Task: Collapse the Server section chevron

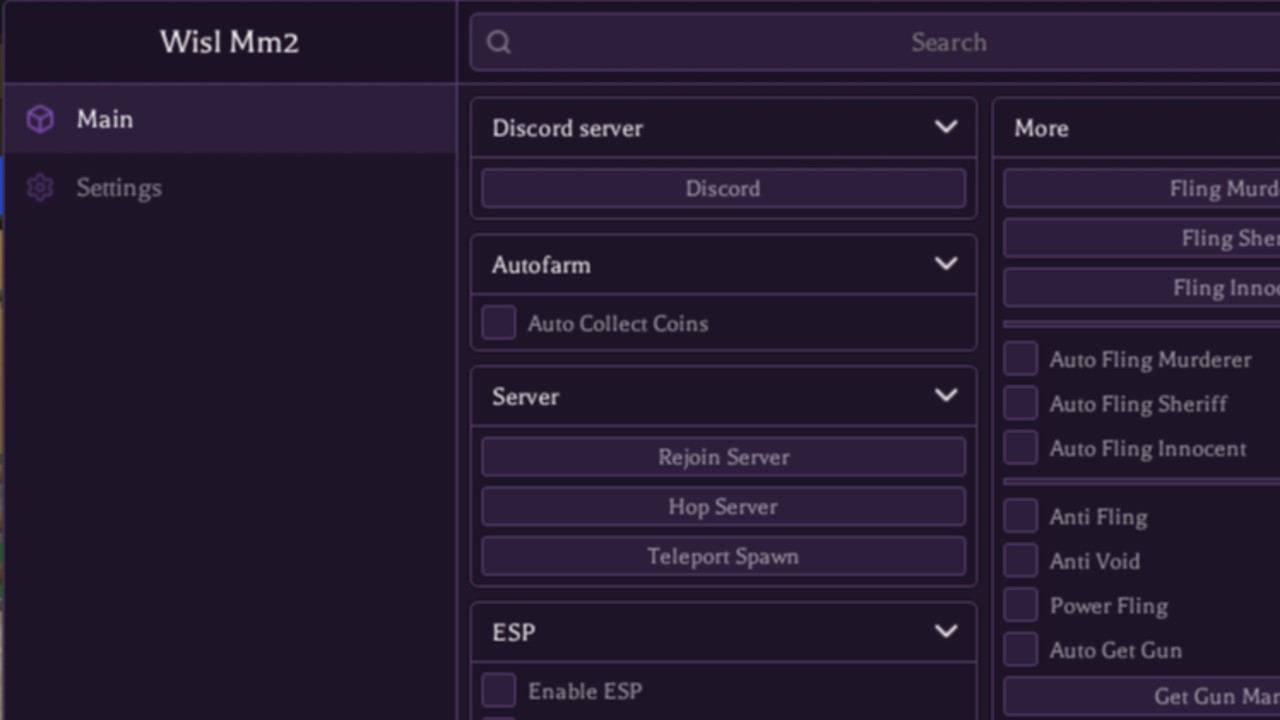Action: (x=945, y=395)
